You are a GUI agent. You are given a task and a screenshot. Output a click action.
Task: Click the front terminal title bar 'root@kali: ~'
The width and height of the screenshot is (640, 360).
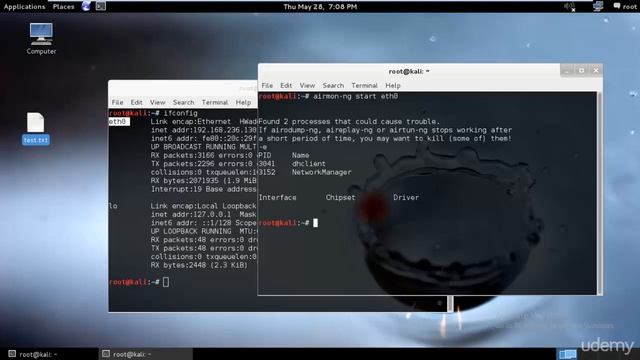[409, 71]
